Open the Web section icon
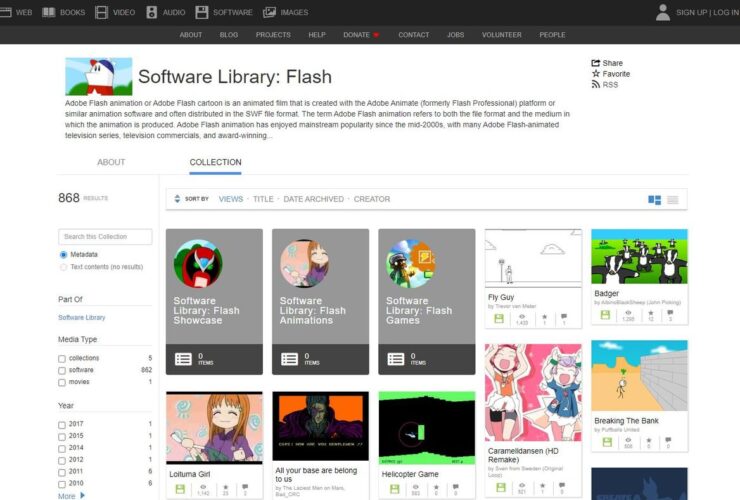740x500 pixels. 5,12
